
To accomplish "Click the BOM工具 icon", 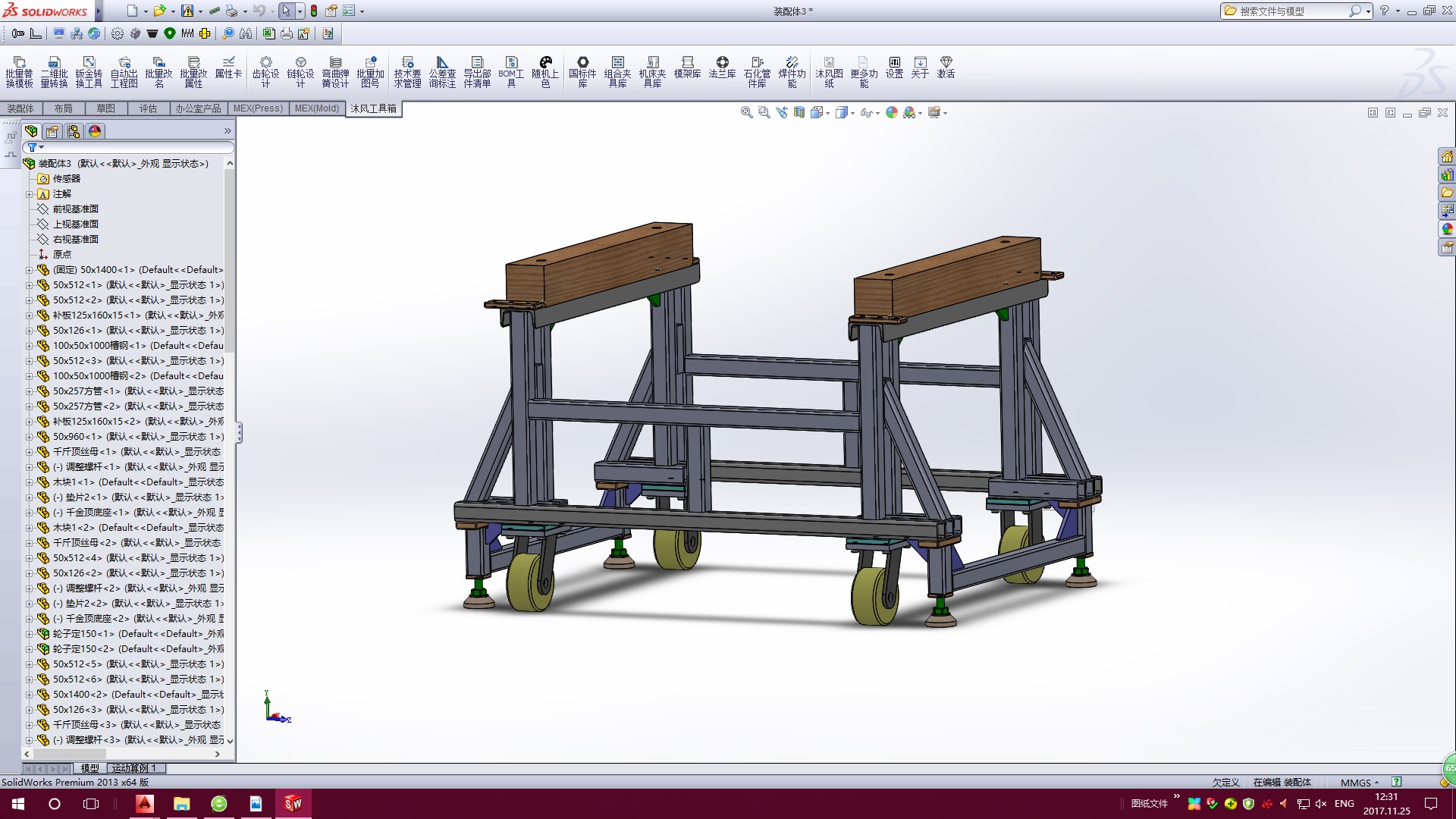I will (511, 72).
